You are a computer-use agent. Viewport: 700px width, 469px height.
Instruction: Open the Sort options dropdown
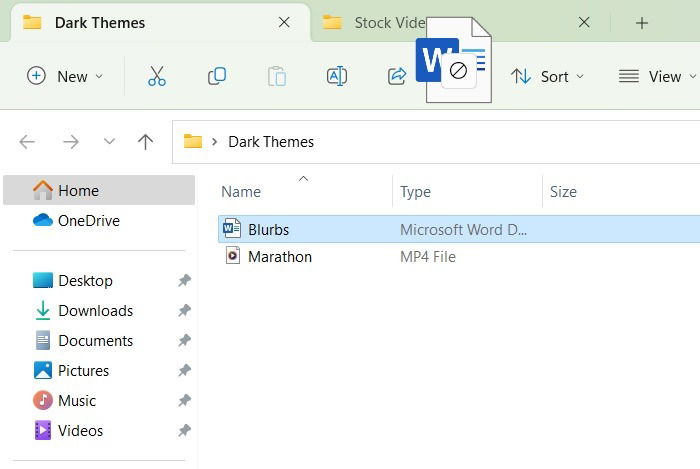[547, 76]
